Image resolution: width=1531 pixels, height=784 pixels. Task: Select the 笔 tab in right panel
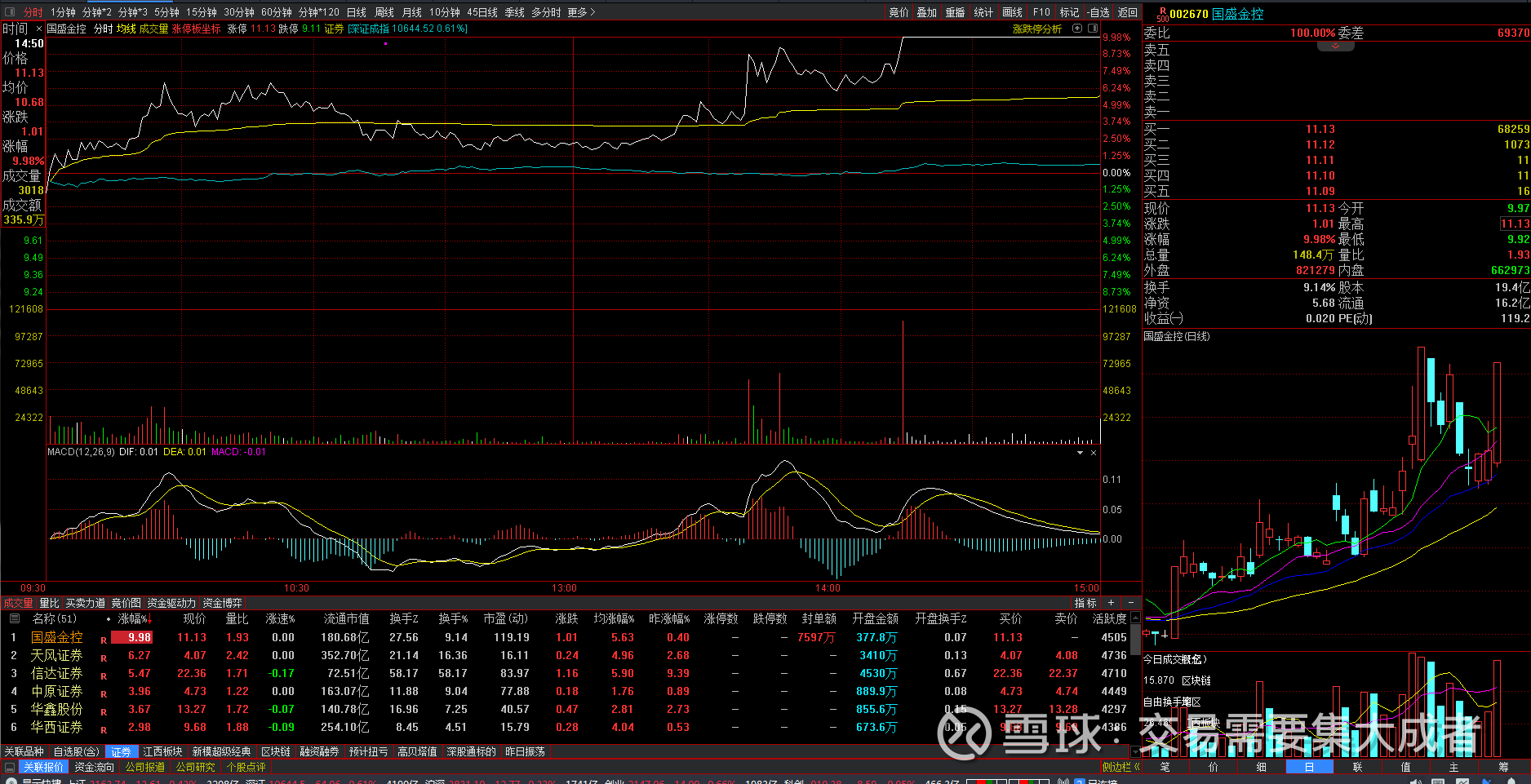click(x=1165, y=768)
